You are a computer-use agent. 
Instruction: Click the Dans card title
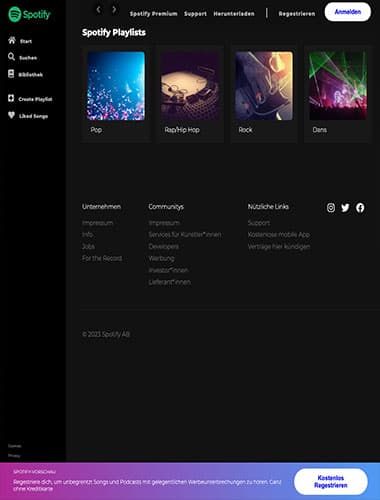point(320,130)
